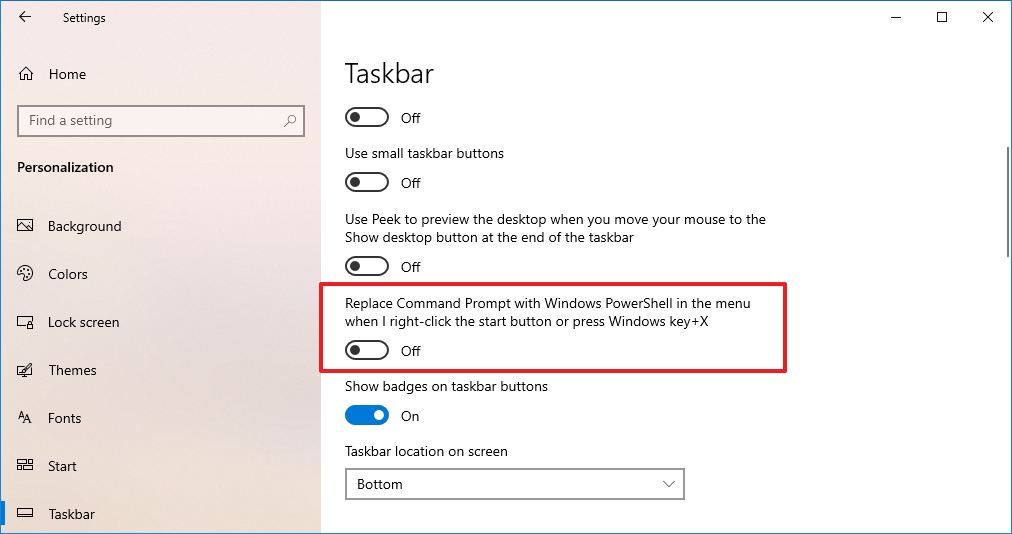Viewport: 1012px width, 534px height.
Task: Open the Taskbar settings page
Action: pos(71,514)
